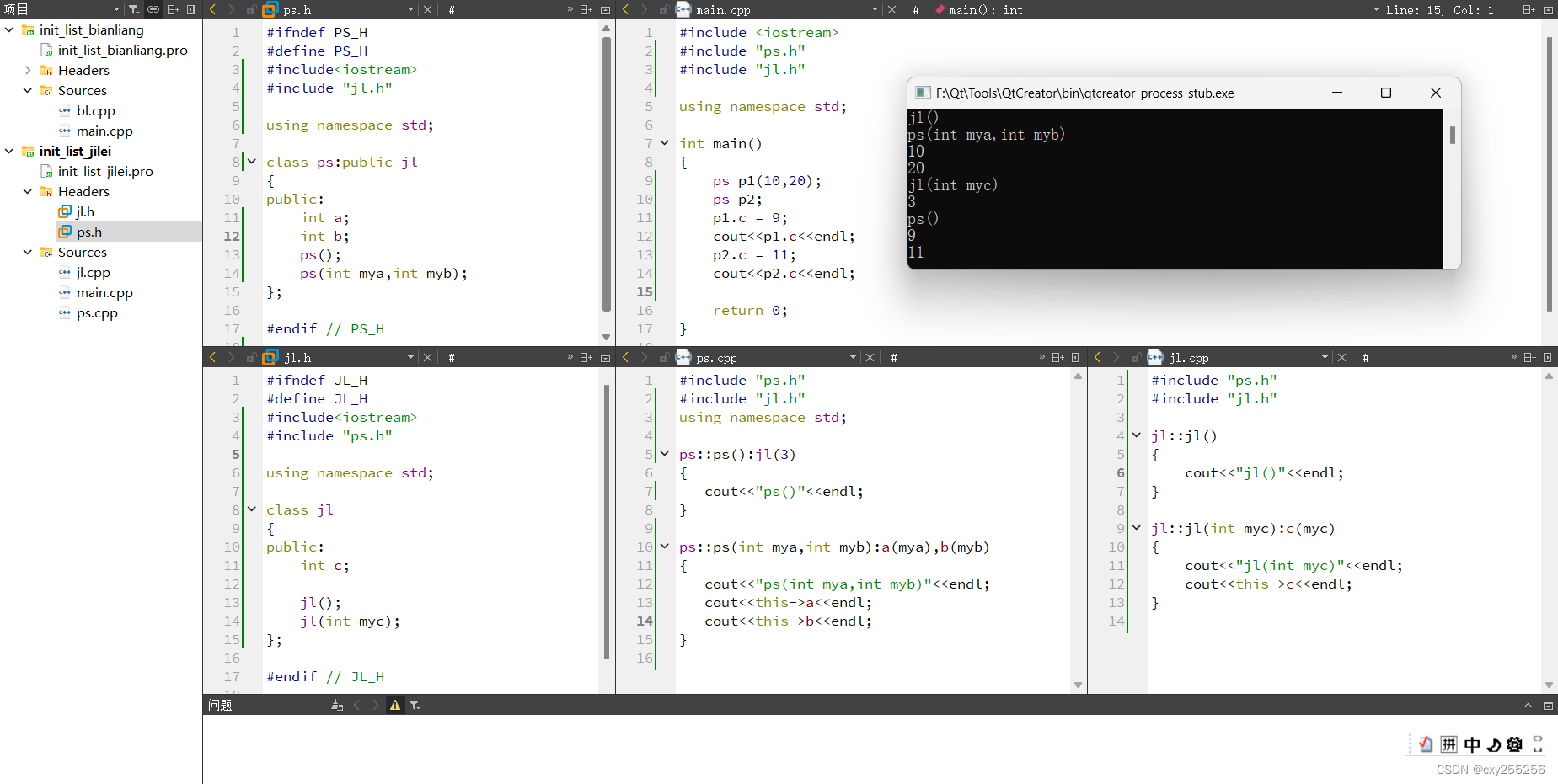Image resolution: width=1558 pixels, height=784 pixels.
Task: Fold main() function in main.cpp editor
Action: click(664, 142)
